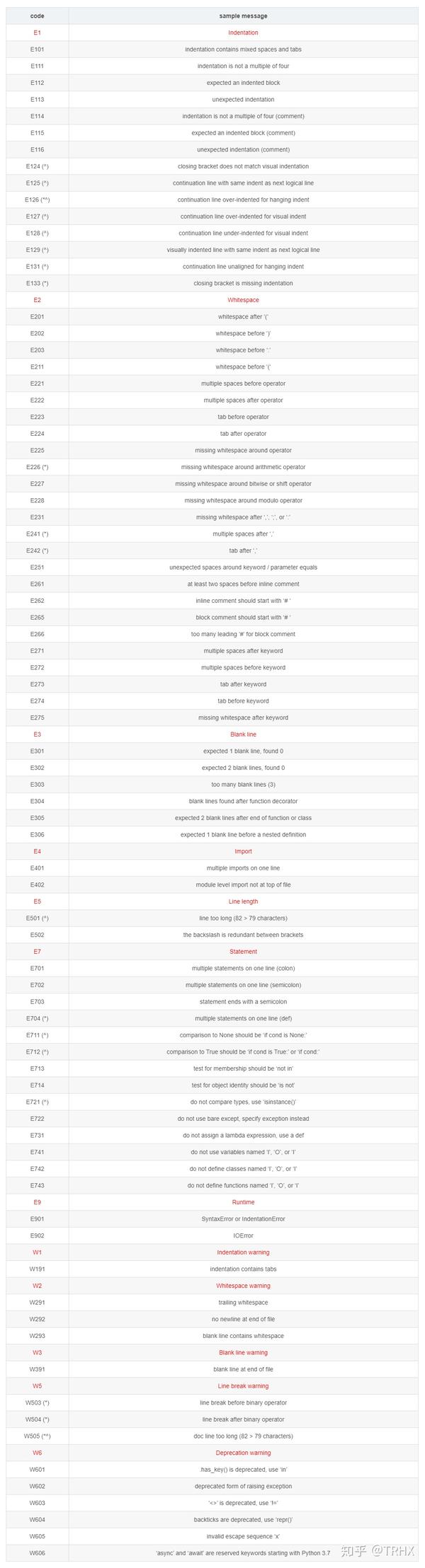425x1568 pixels.
Task: Click "multiple imports on one line" message
Action: click(243, 868)
